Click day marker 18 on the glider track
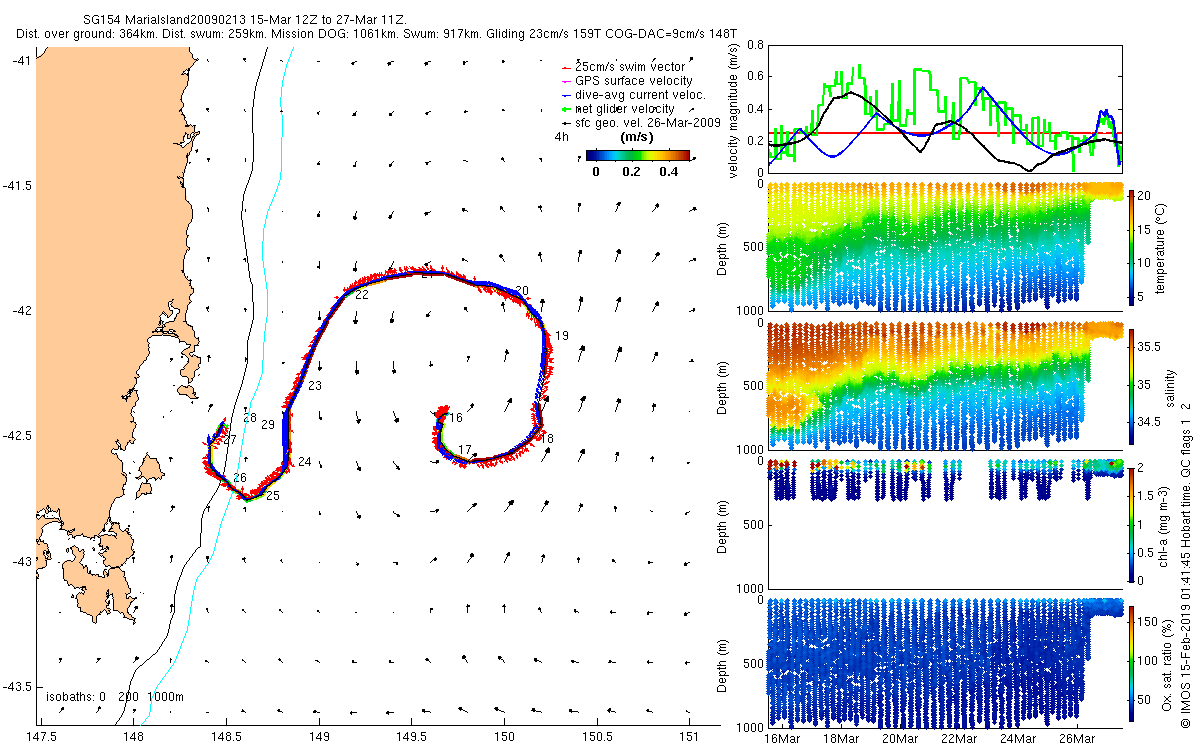Viewport: 1200px width, 750px height. [547, 439]
